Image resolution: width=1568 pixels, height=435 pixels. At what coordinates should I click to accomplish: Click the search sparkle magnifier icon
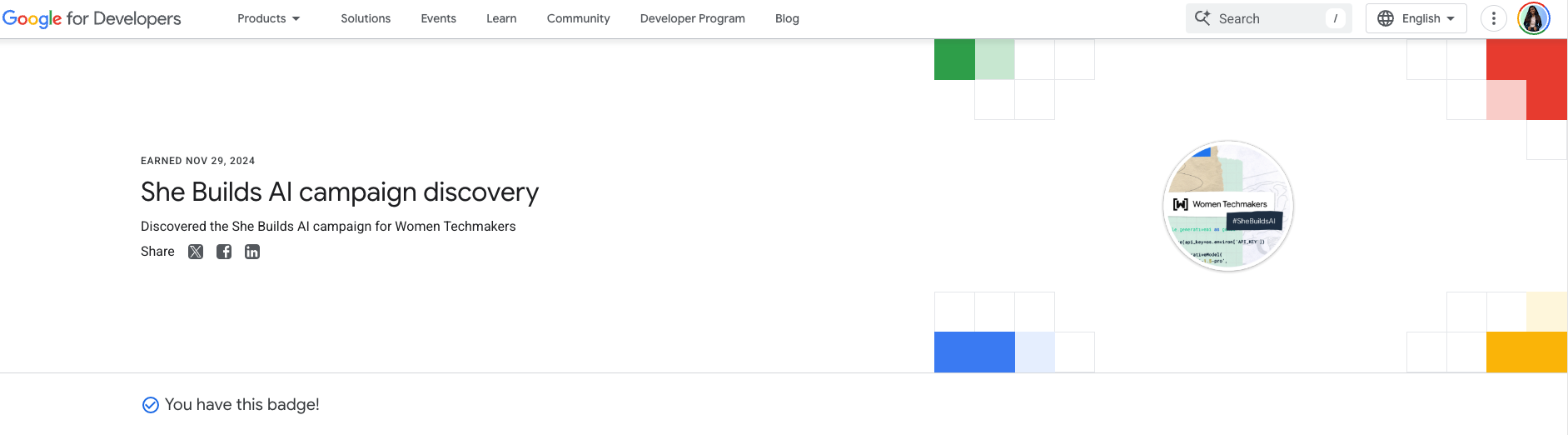point(1202,17)
